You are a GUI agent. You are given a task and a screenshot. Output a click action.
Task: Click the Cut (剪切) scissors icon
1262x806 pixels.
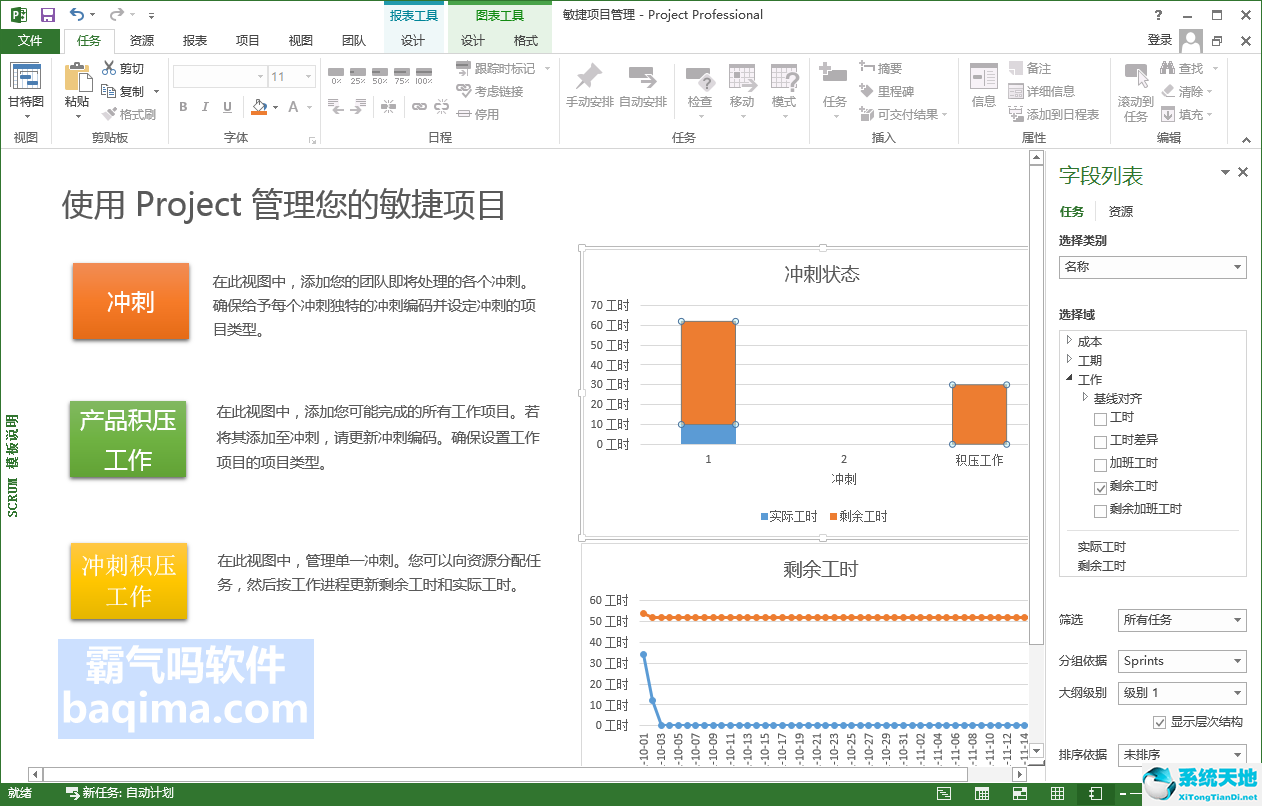click(x=109, y=68)
